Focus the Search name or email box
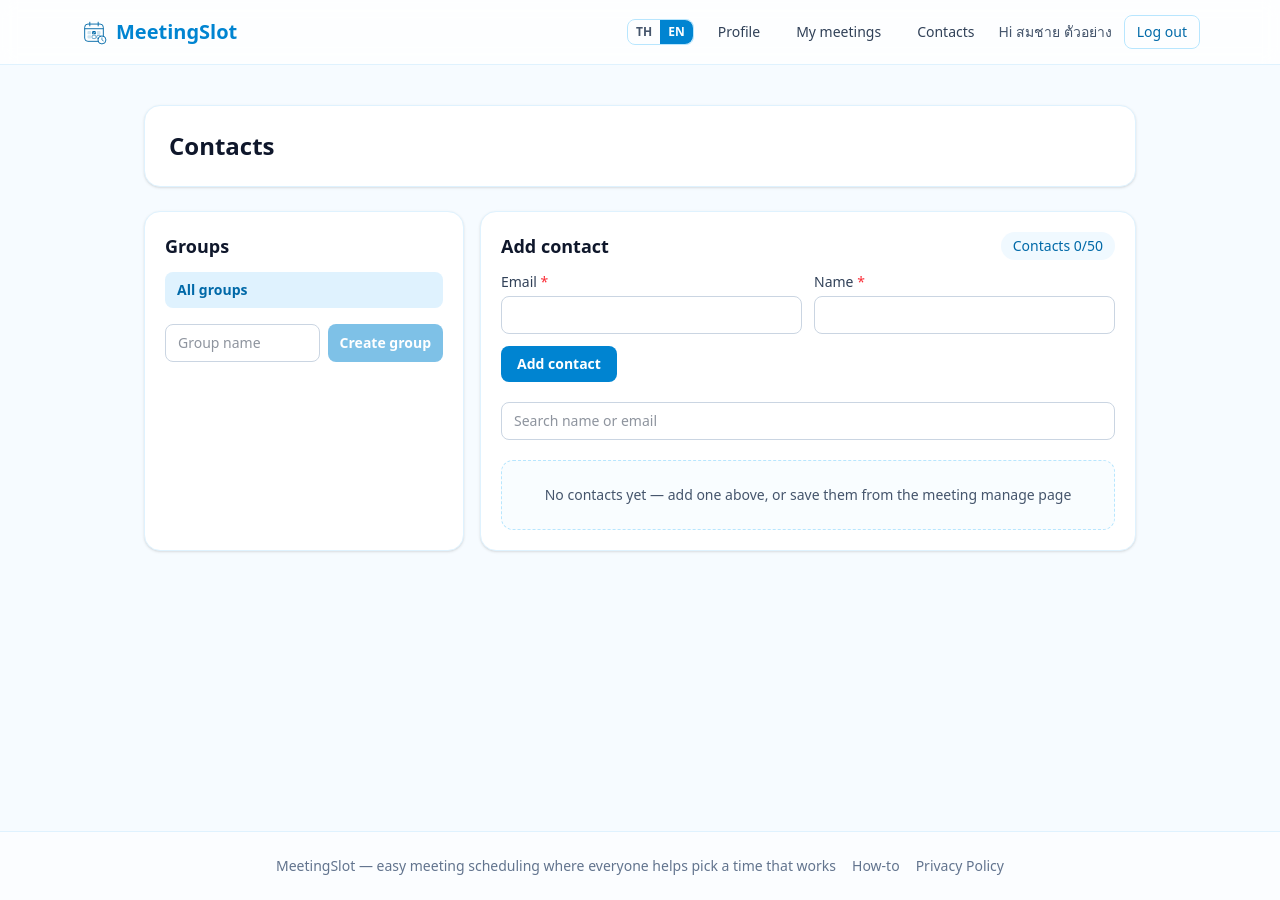 pos(808,421)
